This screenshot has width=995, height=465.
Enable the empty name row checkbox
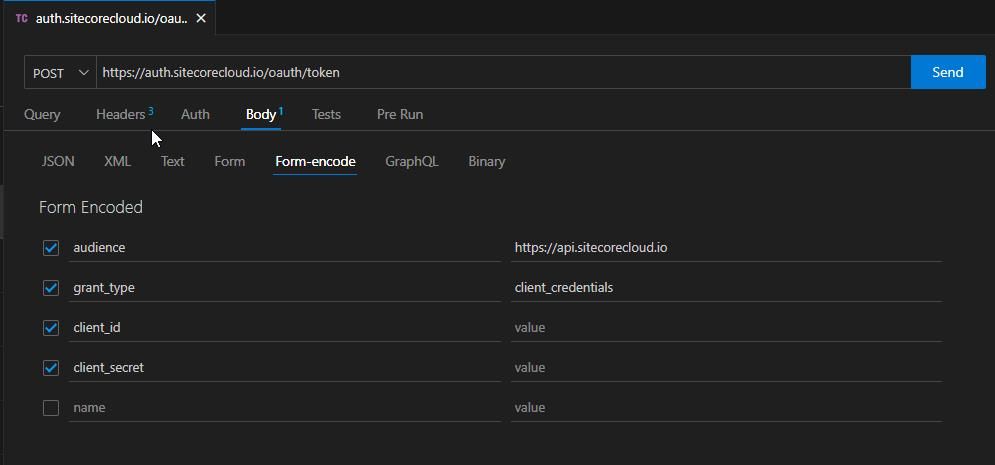(51, 408)
